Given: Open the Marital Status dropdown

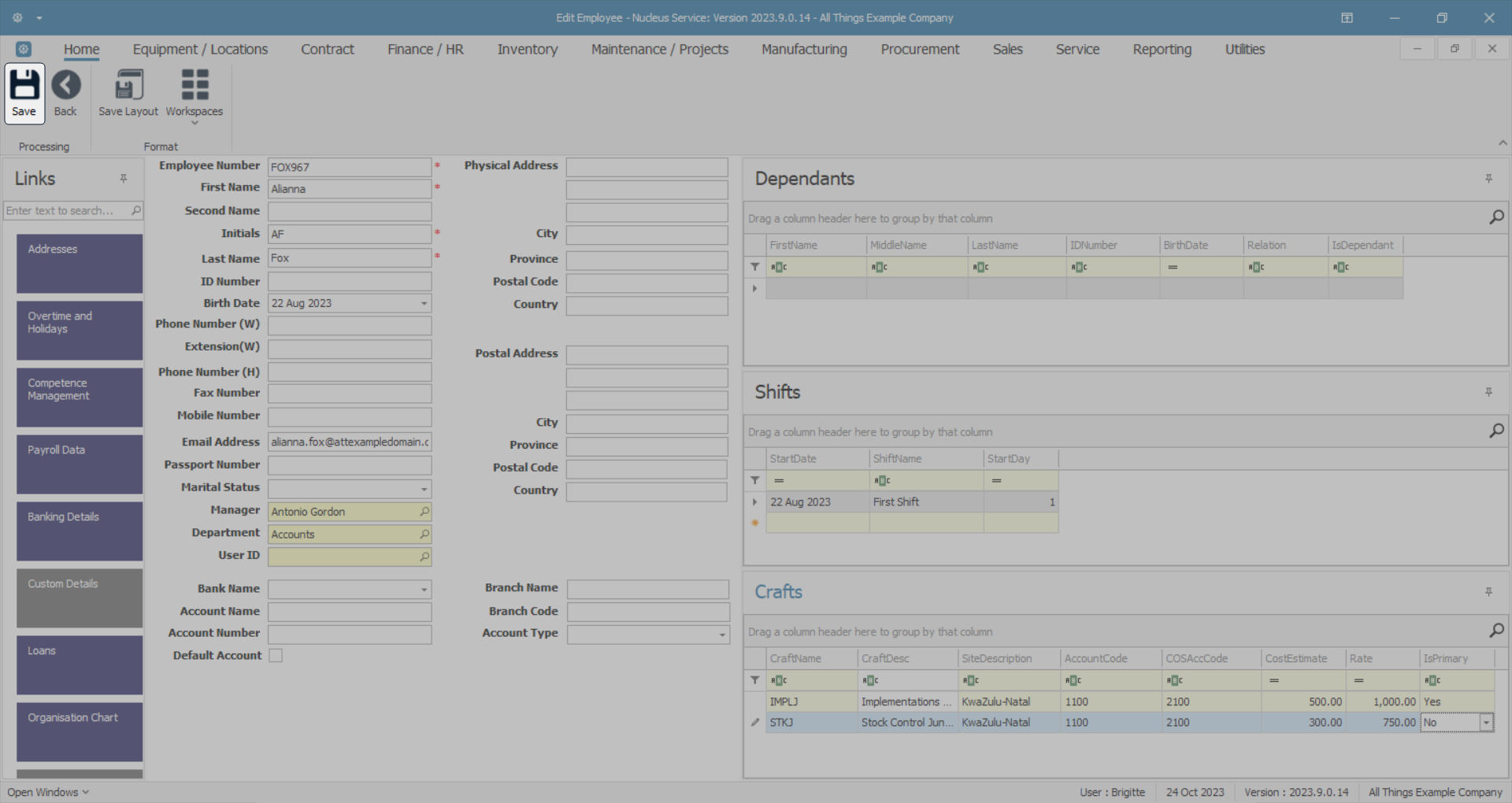Looking at the screenshot, I should 424,489.
